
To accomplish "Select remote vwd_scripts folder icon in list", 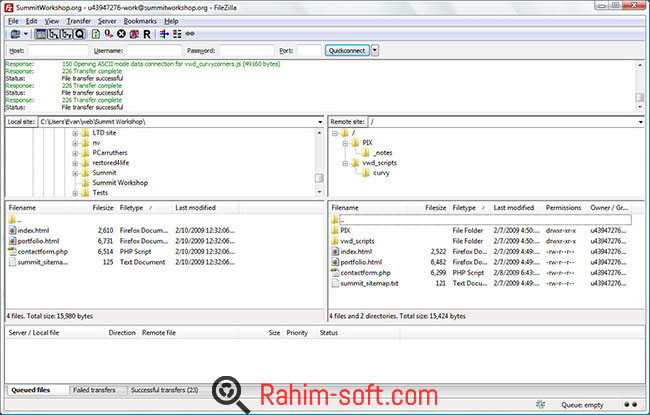I will pyautogui.click(x=335, y=241).
